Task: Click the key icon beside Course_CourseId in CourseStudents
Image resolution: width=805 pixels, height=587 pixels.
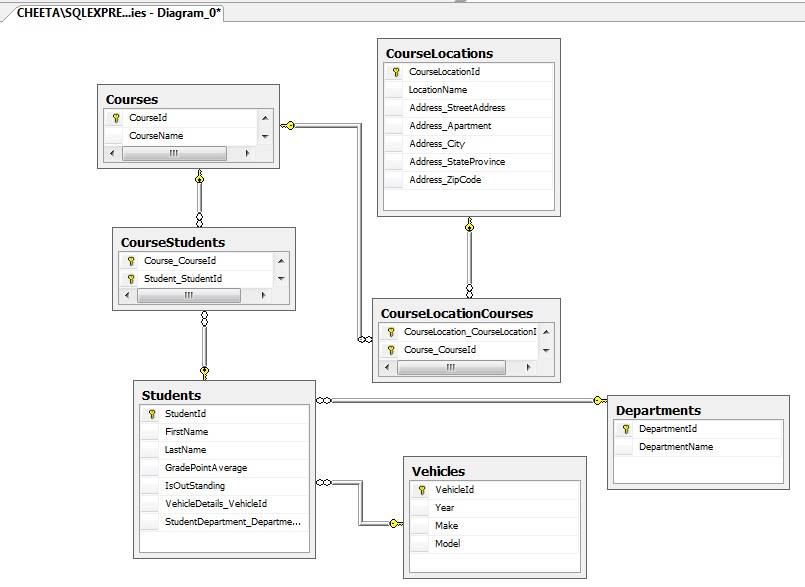Action: pyautogui.click(x=131, y=261)
